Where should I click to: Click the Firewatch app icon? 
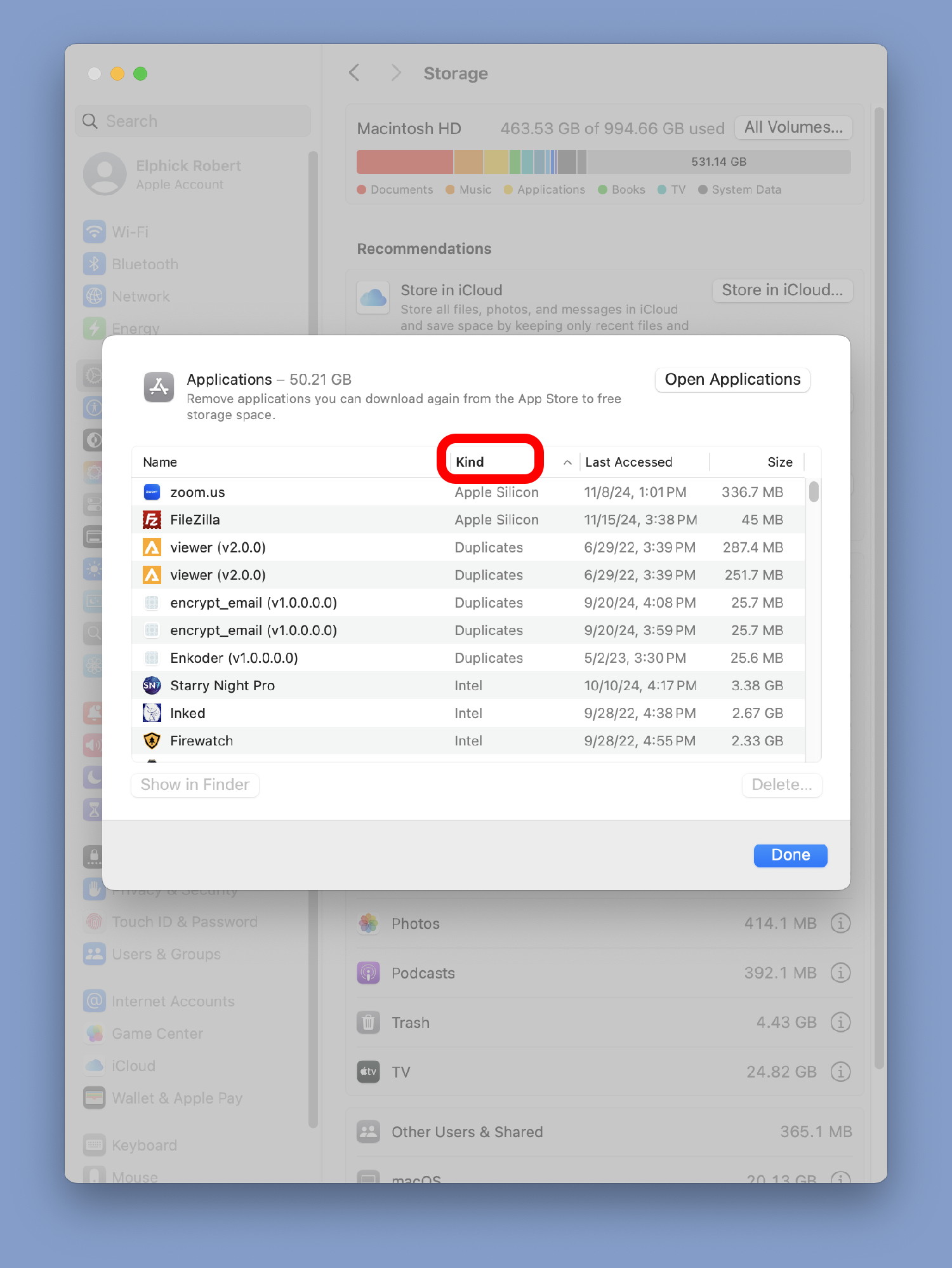(152, 741)
